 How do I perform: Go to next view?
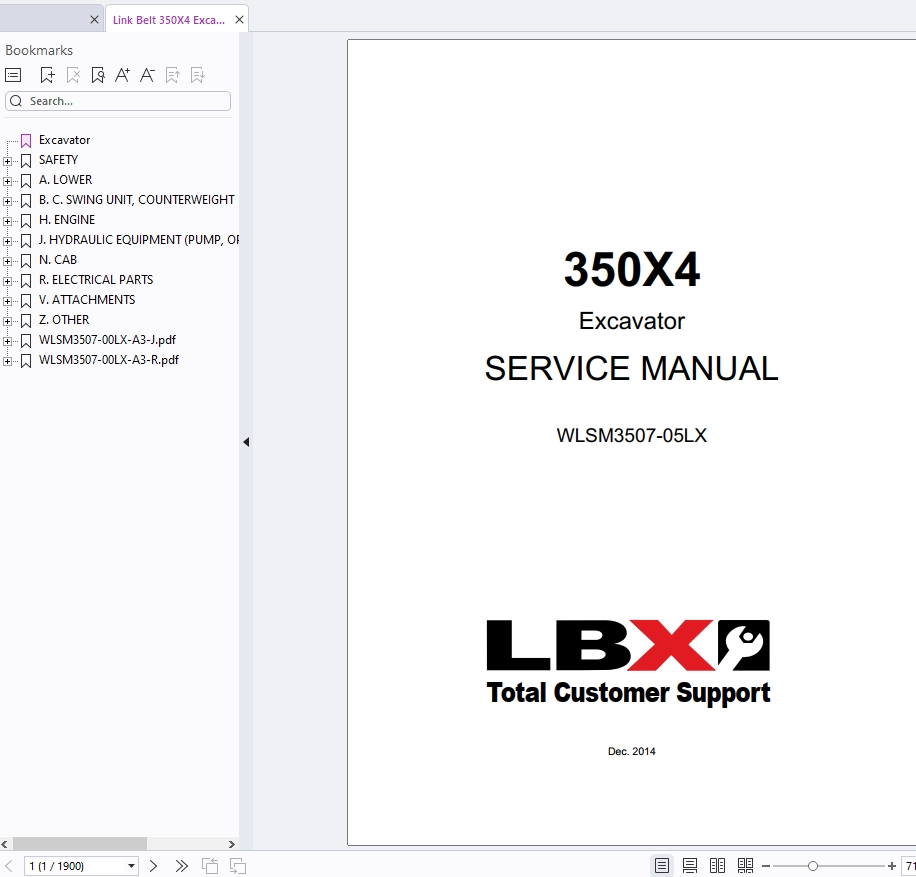coord(238,866)
